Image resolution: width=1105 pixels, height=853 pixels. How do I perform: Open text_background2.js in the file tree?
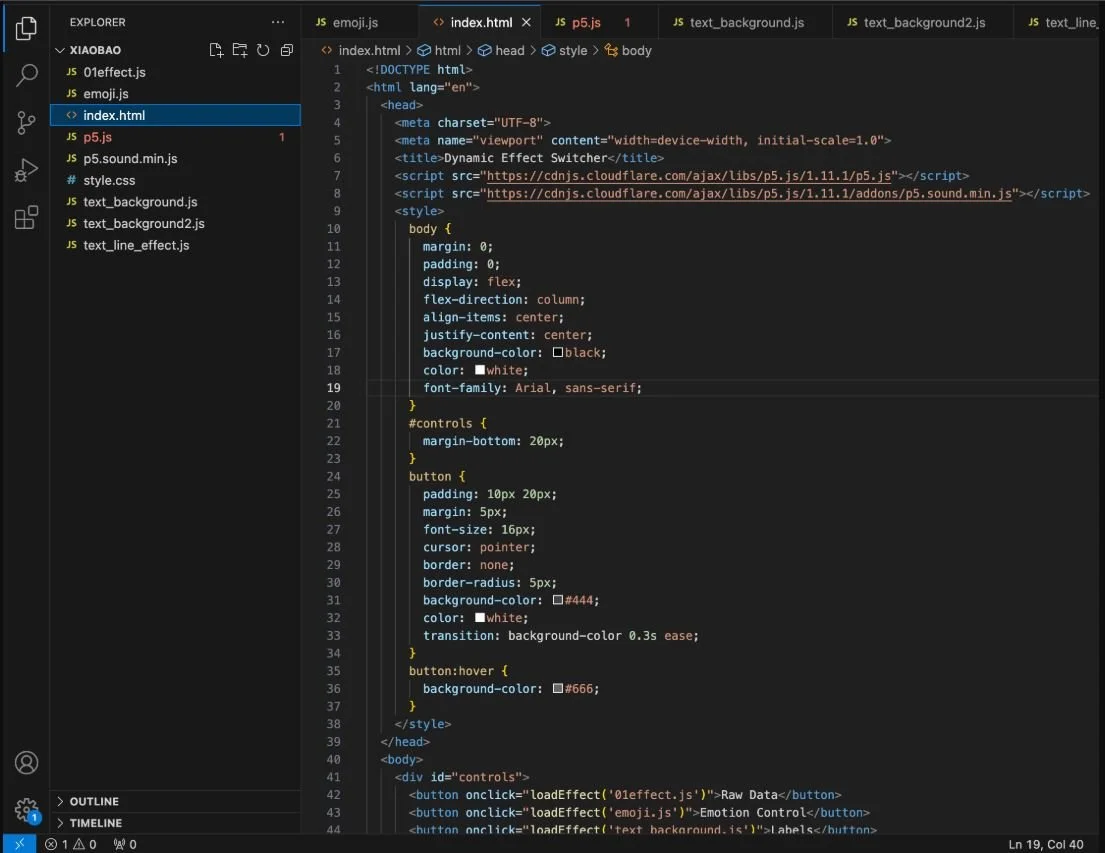[175, 223]
